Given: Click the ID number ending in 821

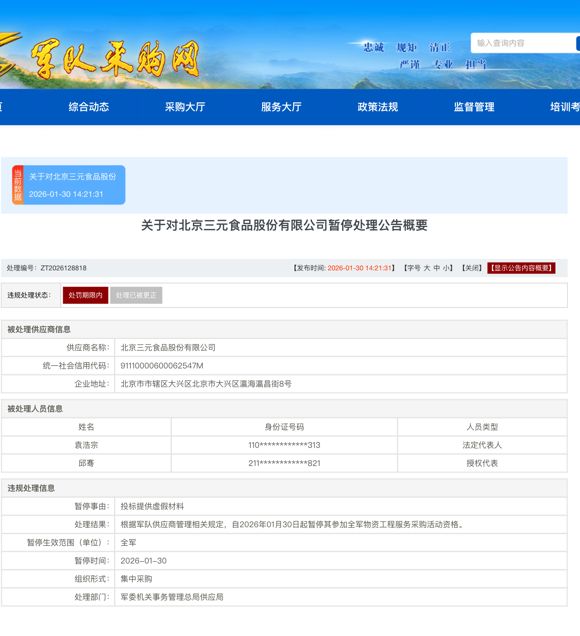Looking at the screenshot, I should pyautogui.click(x=284, y=463).
